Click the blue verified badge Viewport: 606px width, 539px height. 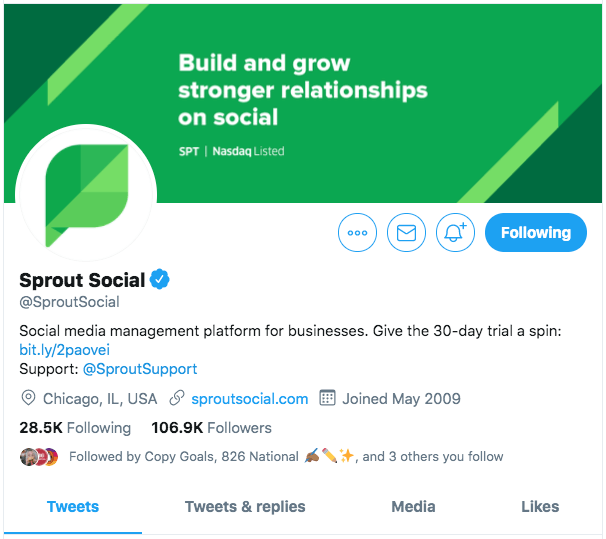160,279
